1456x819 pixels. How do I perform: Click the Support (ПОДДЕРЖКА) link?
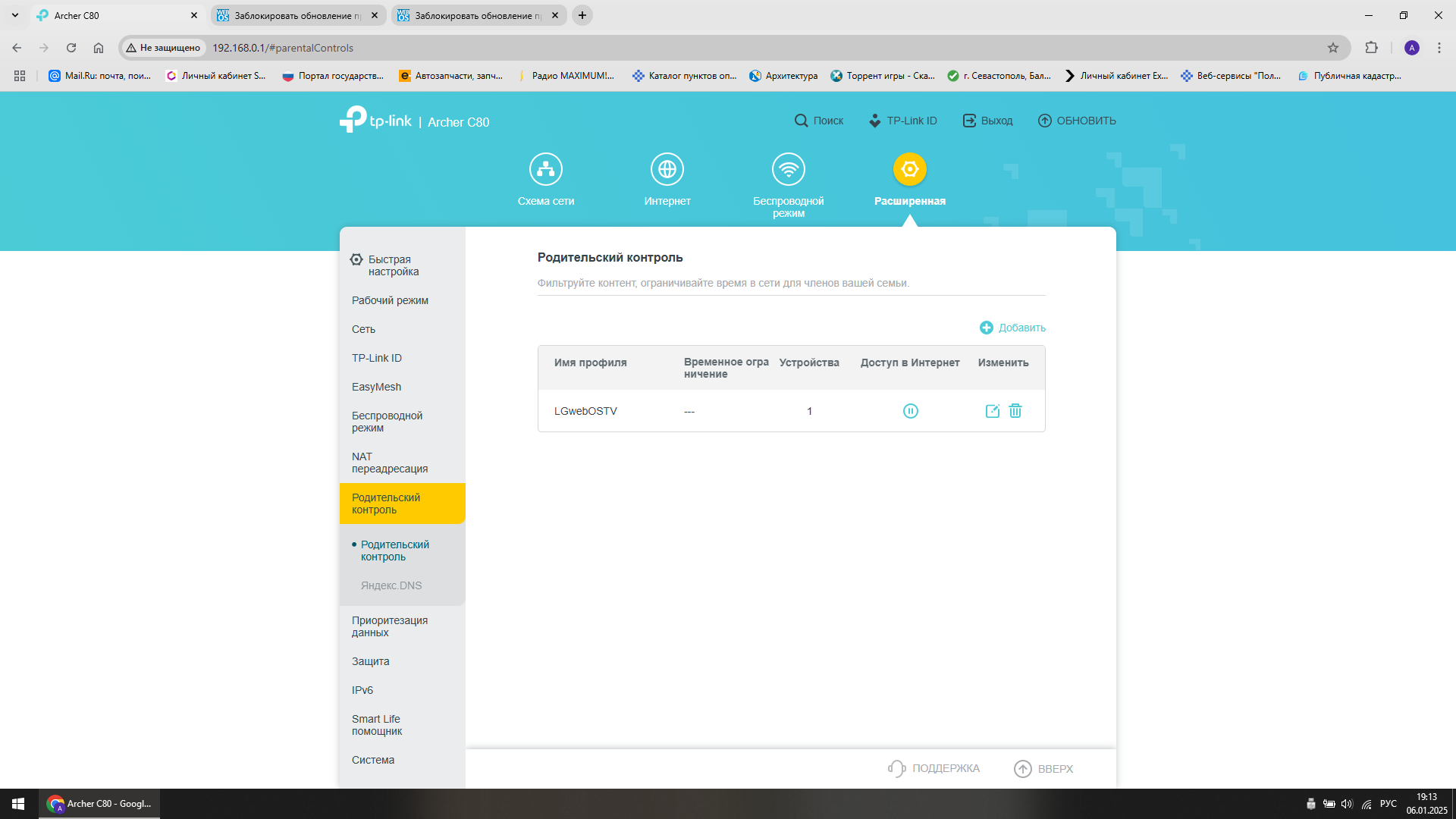[934, 768]
